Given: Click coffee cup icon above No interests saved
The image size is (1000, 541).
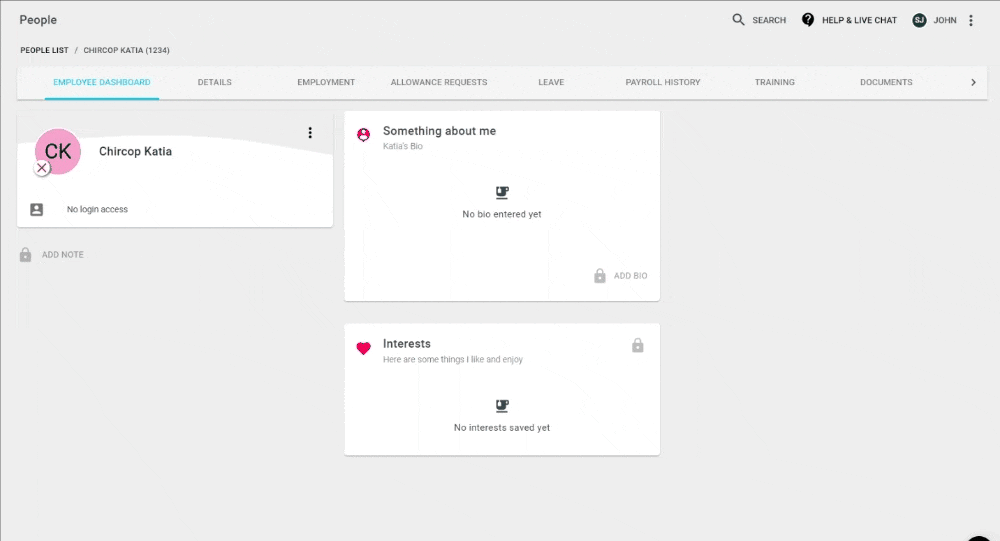Looking at the screenshot, I should pos(502,406).
